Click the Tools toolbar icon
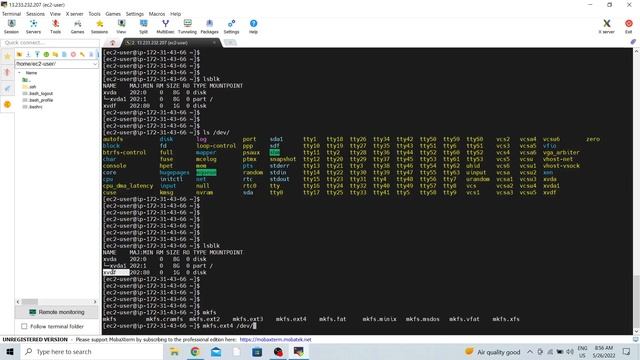Viewport: 640px width, 360px height. 56,27
